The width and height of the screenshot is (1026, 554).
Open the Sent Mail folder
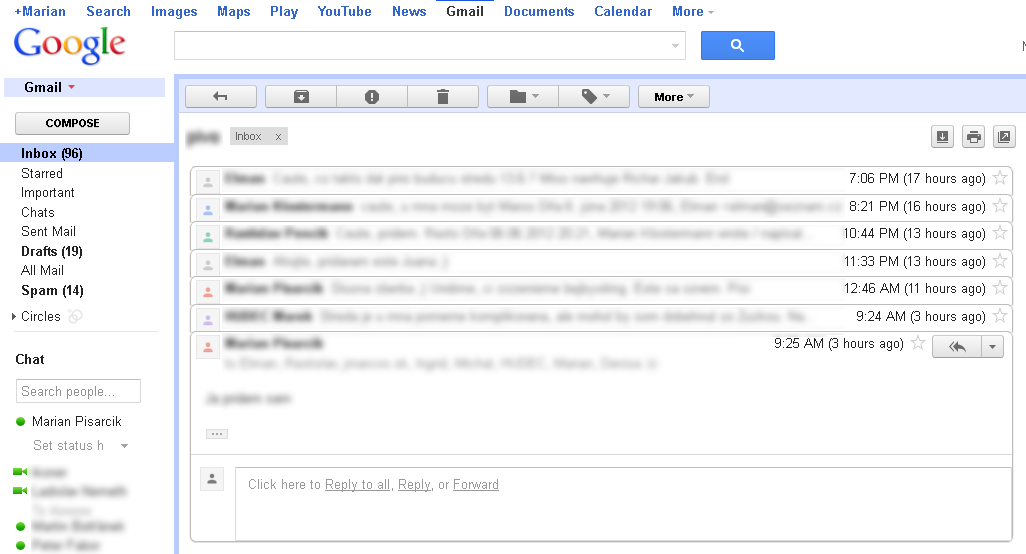[48, 231]
